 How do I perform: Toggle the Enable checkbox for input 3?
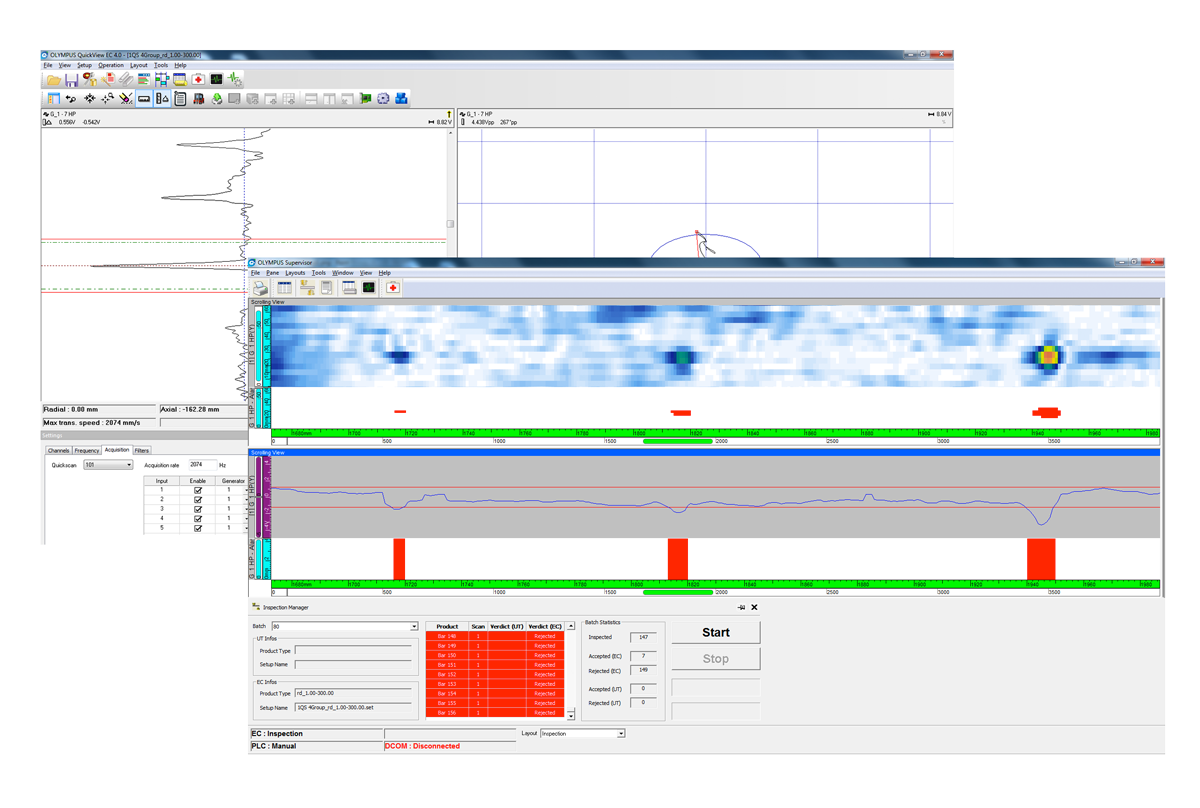click(198, 509)
